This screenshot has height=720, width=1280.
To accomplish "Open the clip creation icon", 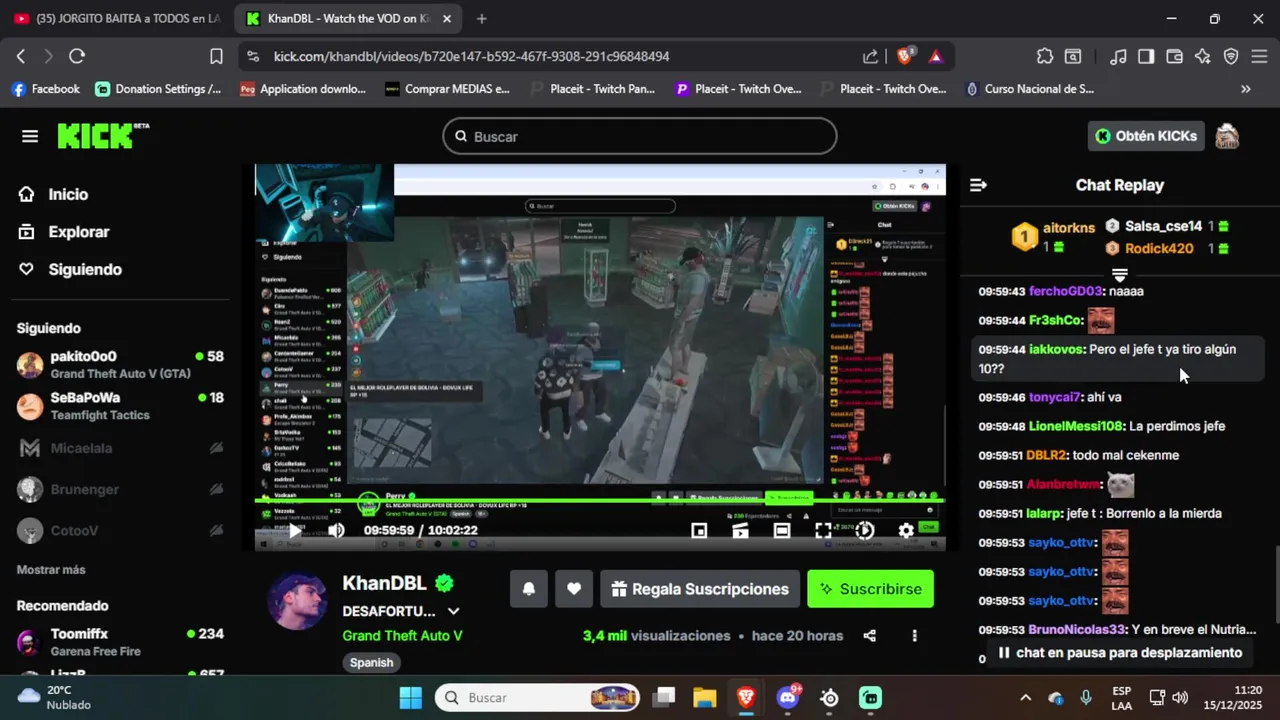I will tap(740, 531).
